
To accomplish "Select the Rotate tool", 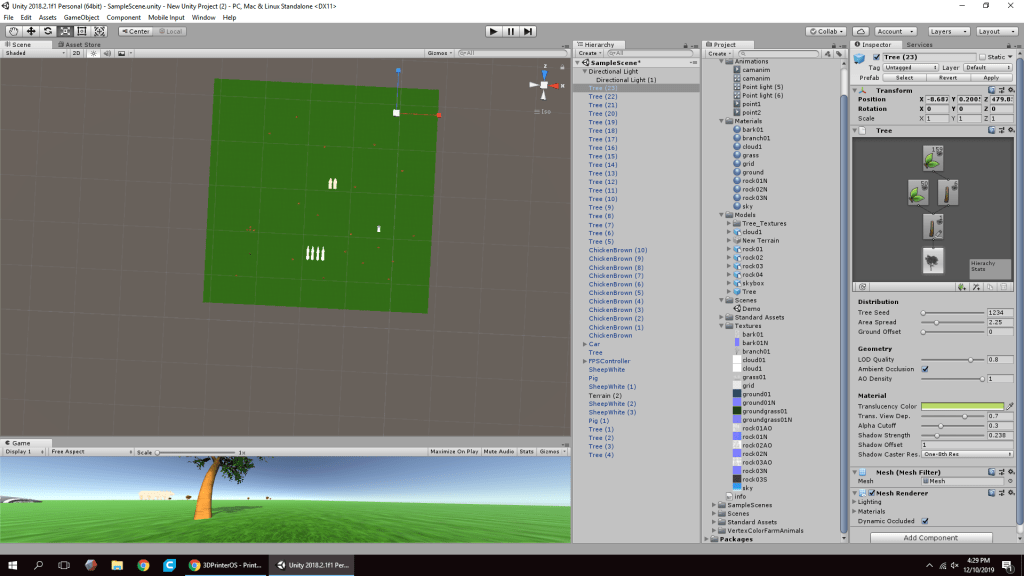I will (x=47, y=31).
